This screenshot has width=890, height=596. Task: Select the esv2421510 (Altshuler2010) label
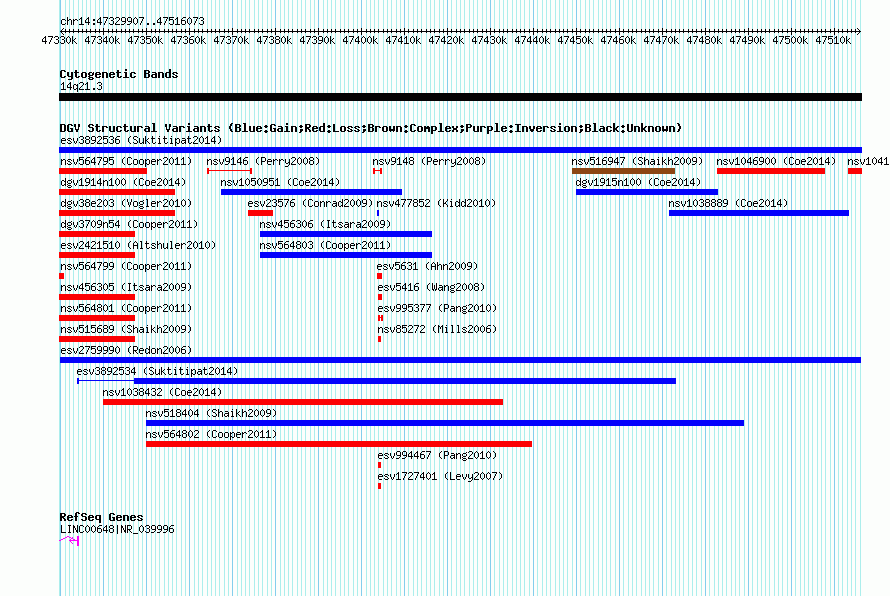[x=138, y=245]
